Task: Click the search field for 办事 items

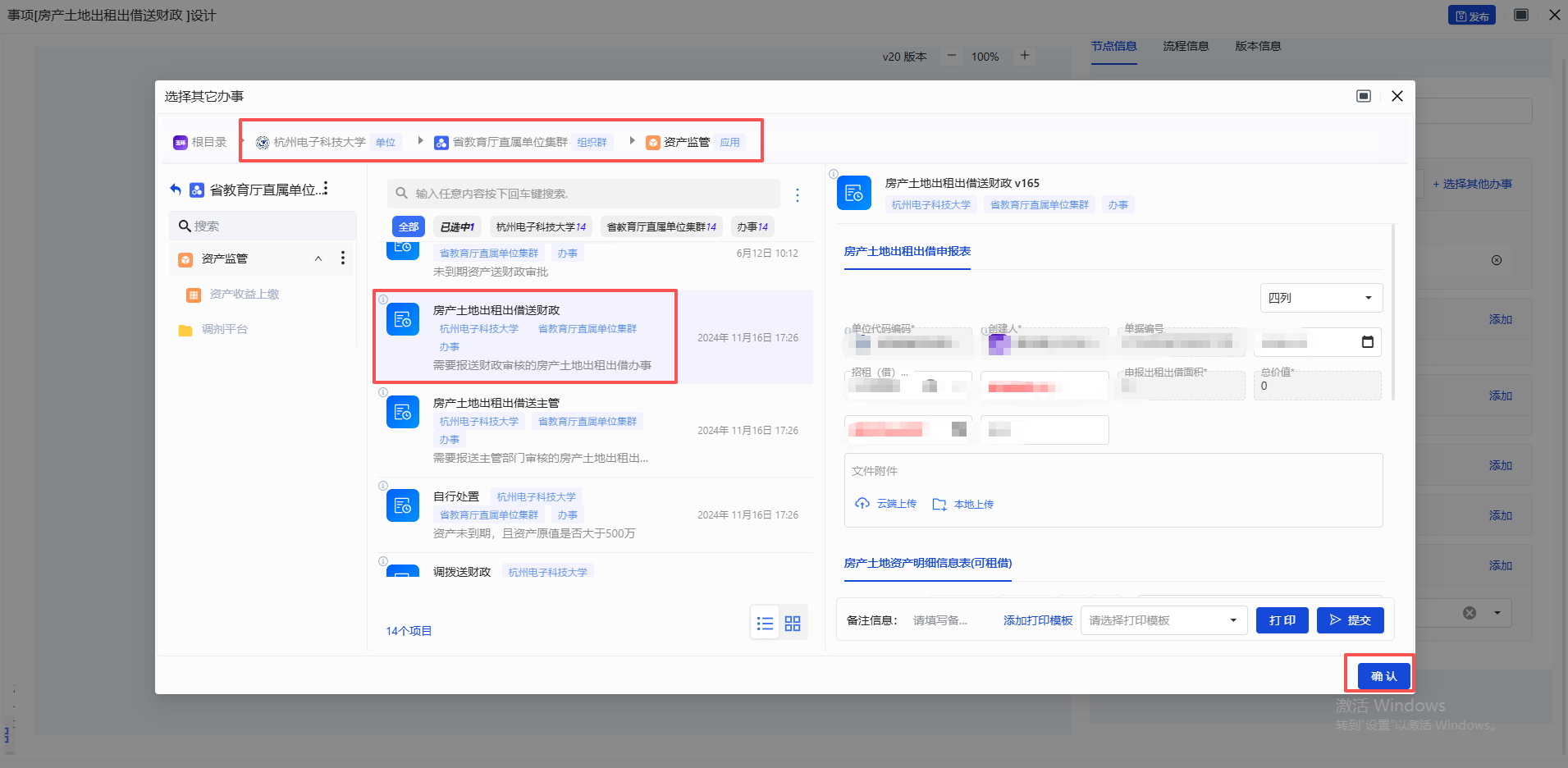Action: click(x=583, y=194)
